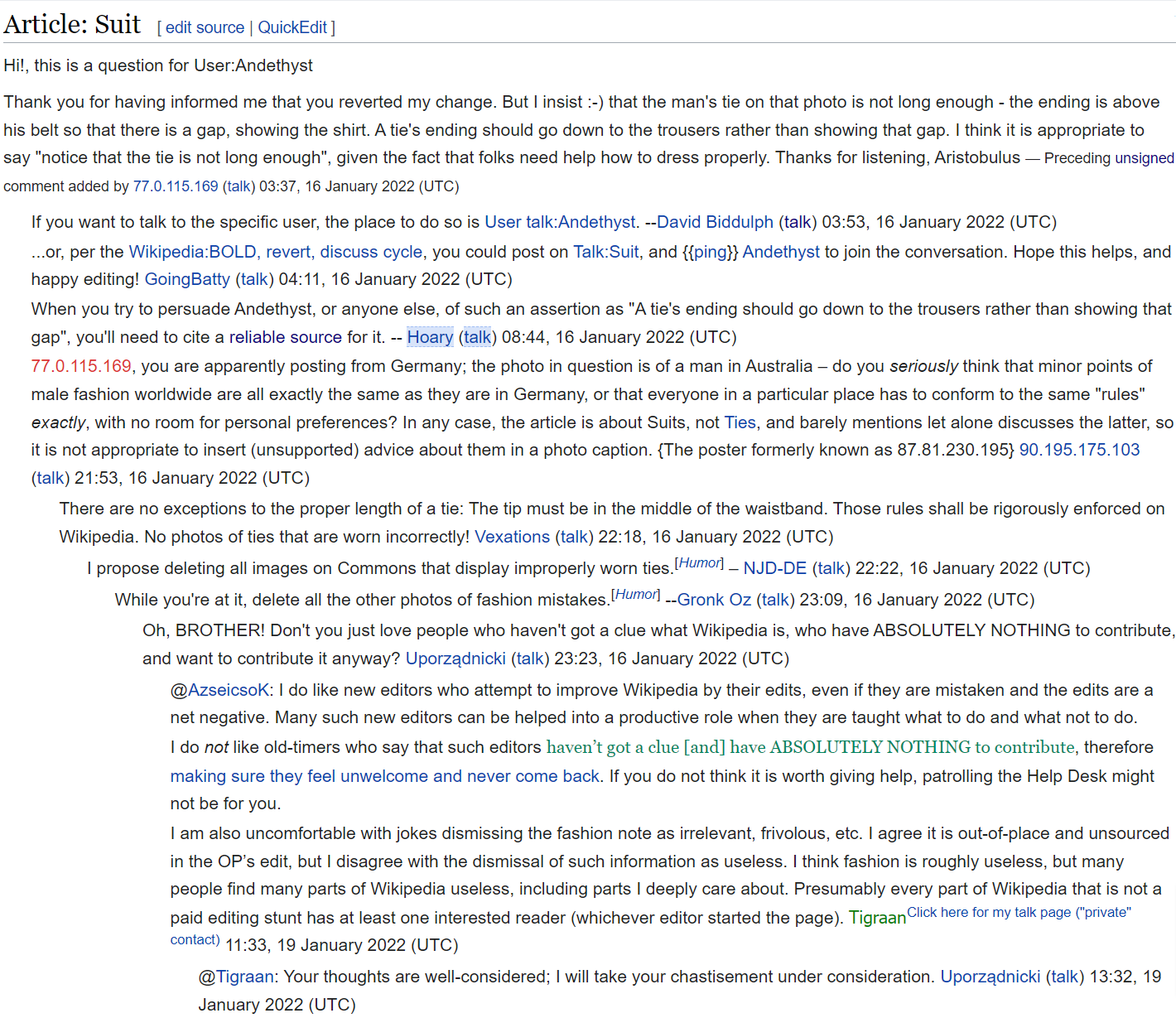Follow the 'reliable source' link
The image size is (1176, 1018).
point(286,337)
